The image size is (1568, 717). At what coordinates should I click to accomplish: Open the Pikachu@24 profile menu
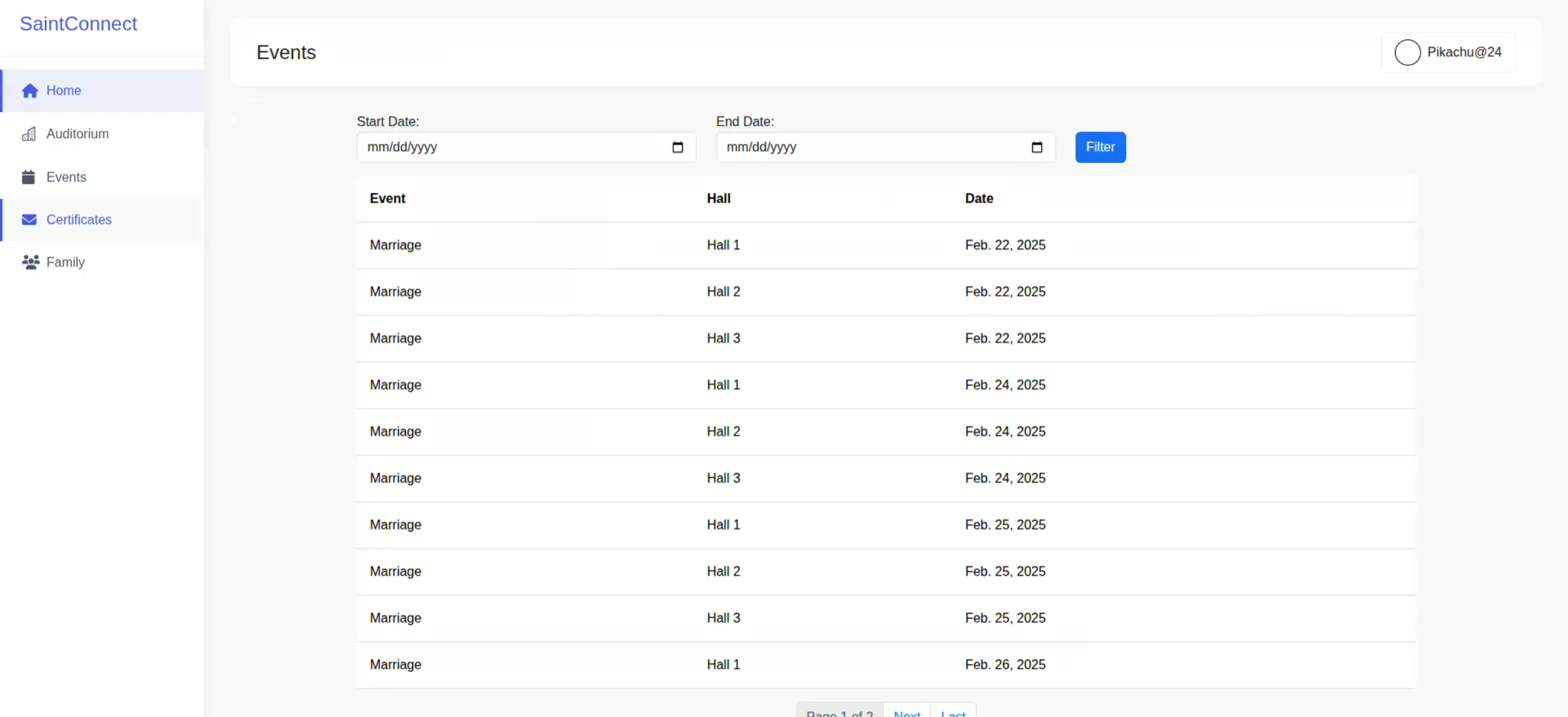(x=1448, y=52)
